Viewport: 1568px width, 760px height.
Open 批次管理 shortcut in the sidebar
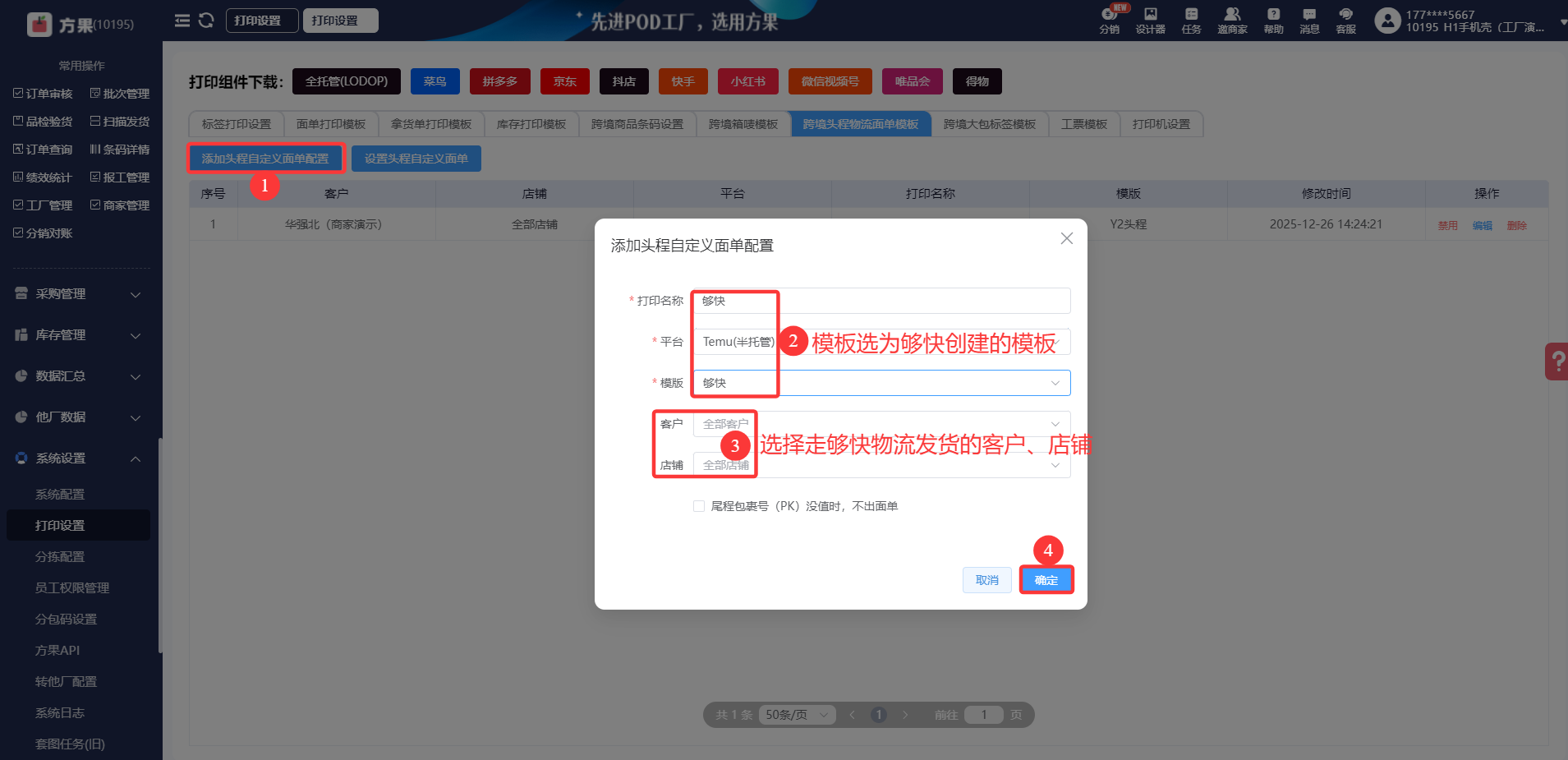click(x=120, y=94)
